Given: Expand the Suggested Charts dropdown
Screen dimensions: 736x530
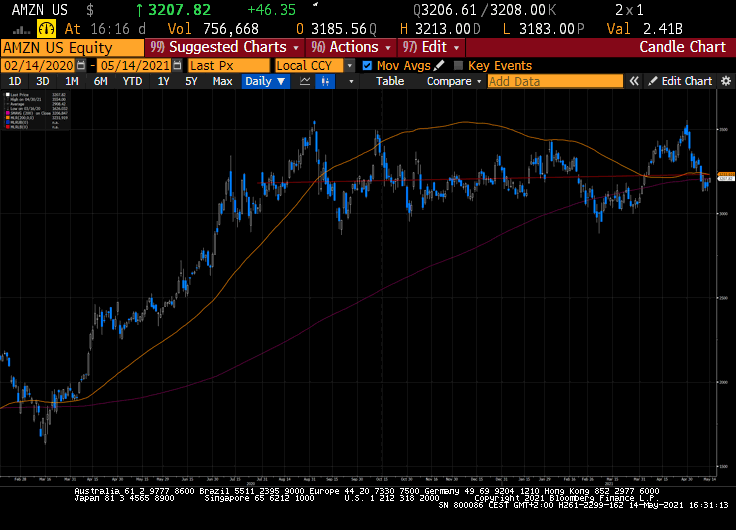Looking at the screenshot, I should click(224, 47).
